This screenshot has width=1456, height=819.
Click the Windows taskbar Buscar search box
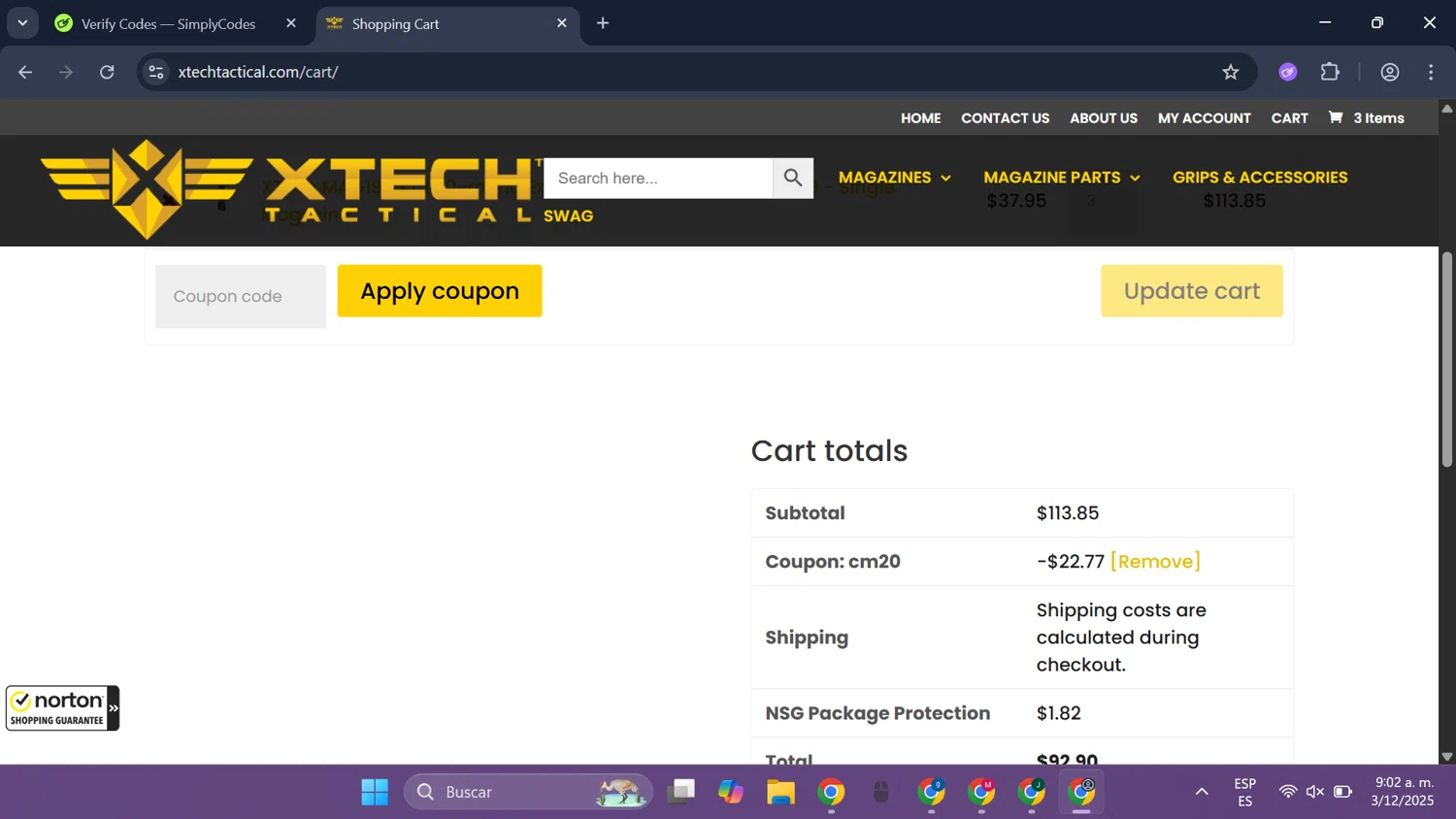pos(529,792)
